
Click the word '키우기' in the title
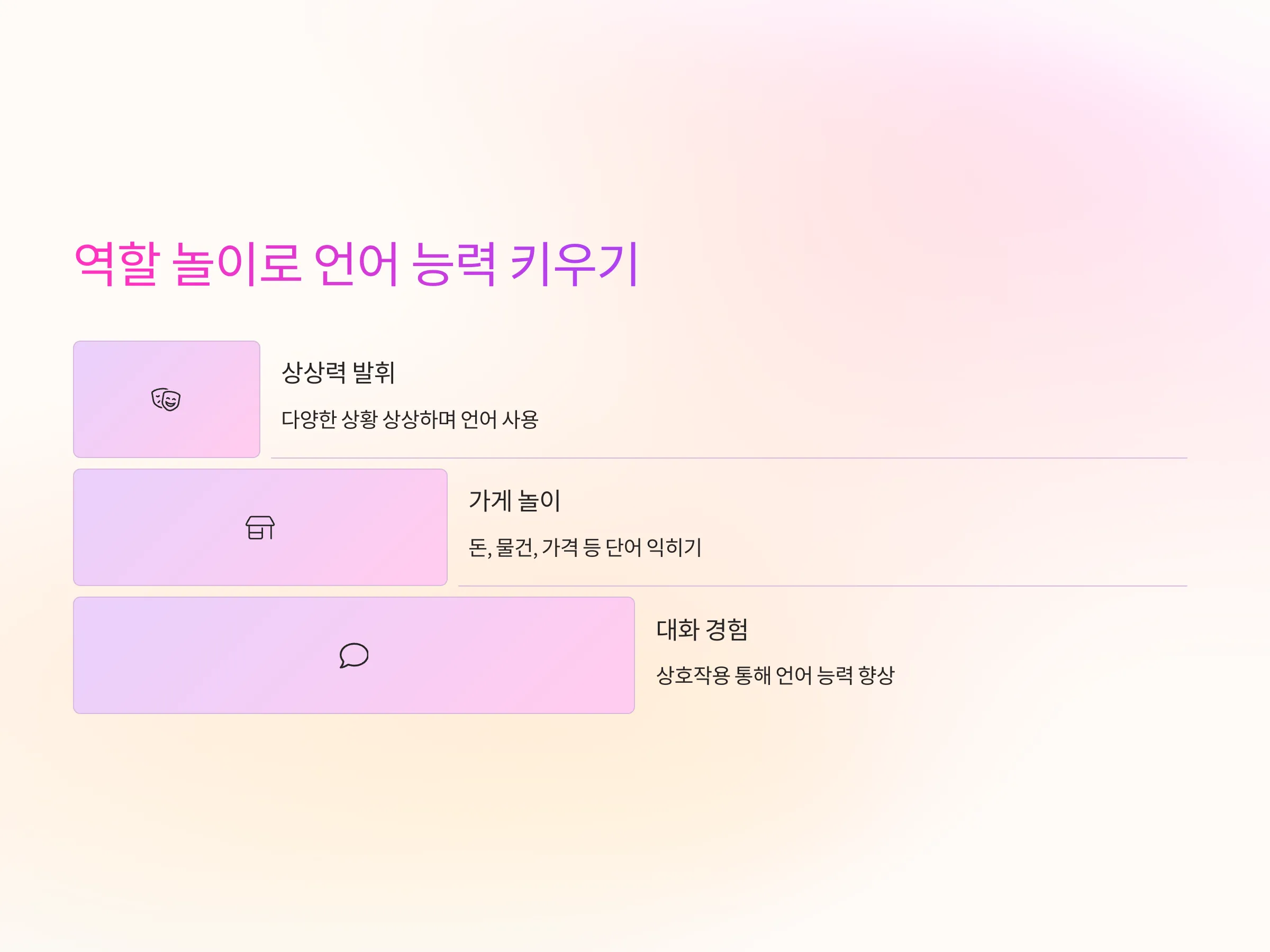pyautogui.click(x=575, y=264)
